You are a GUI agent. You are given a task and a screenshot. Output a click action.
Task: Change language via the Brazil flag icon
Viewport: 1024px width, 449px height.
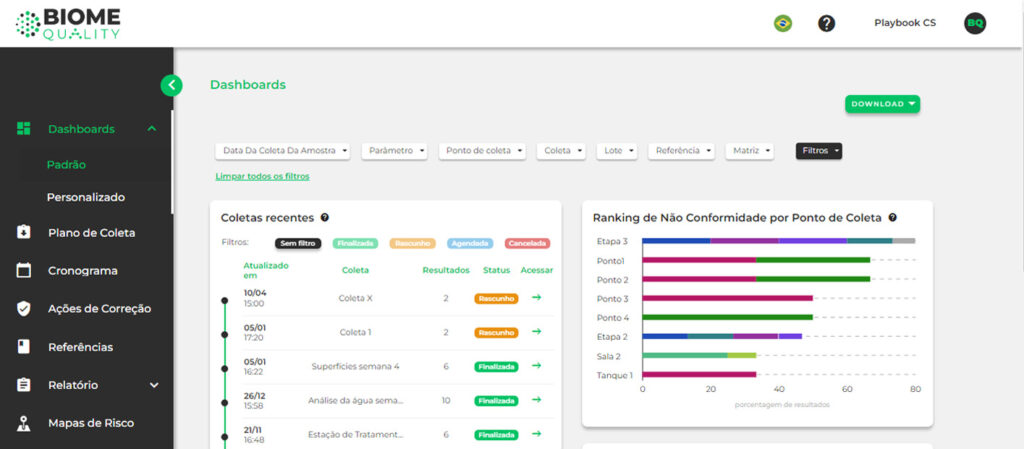click(782, 23)
